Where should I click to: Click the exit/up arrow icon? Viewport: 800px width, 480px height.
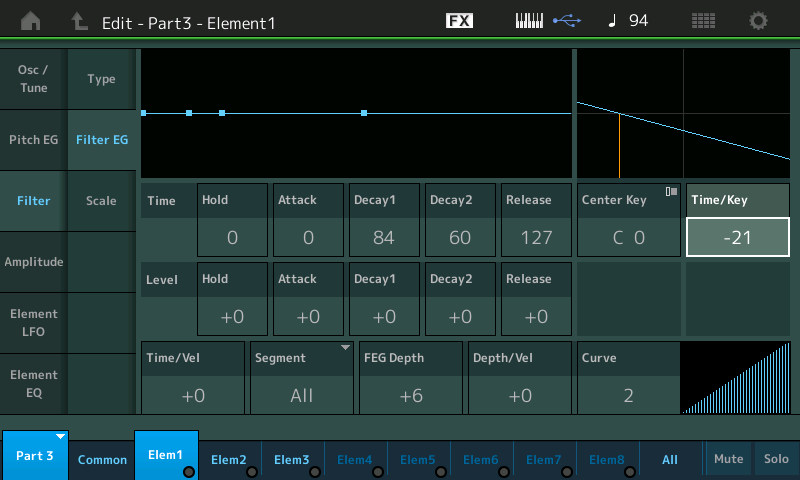click(80, 21)
